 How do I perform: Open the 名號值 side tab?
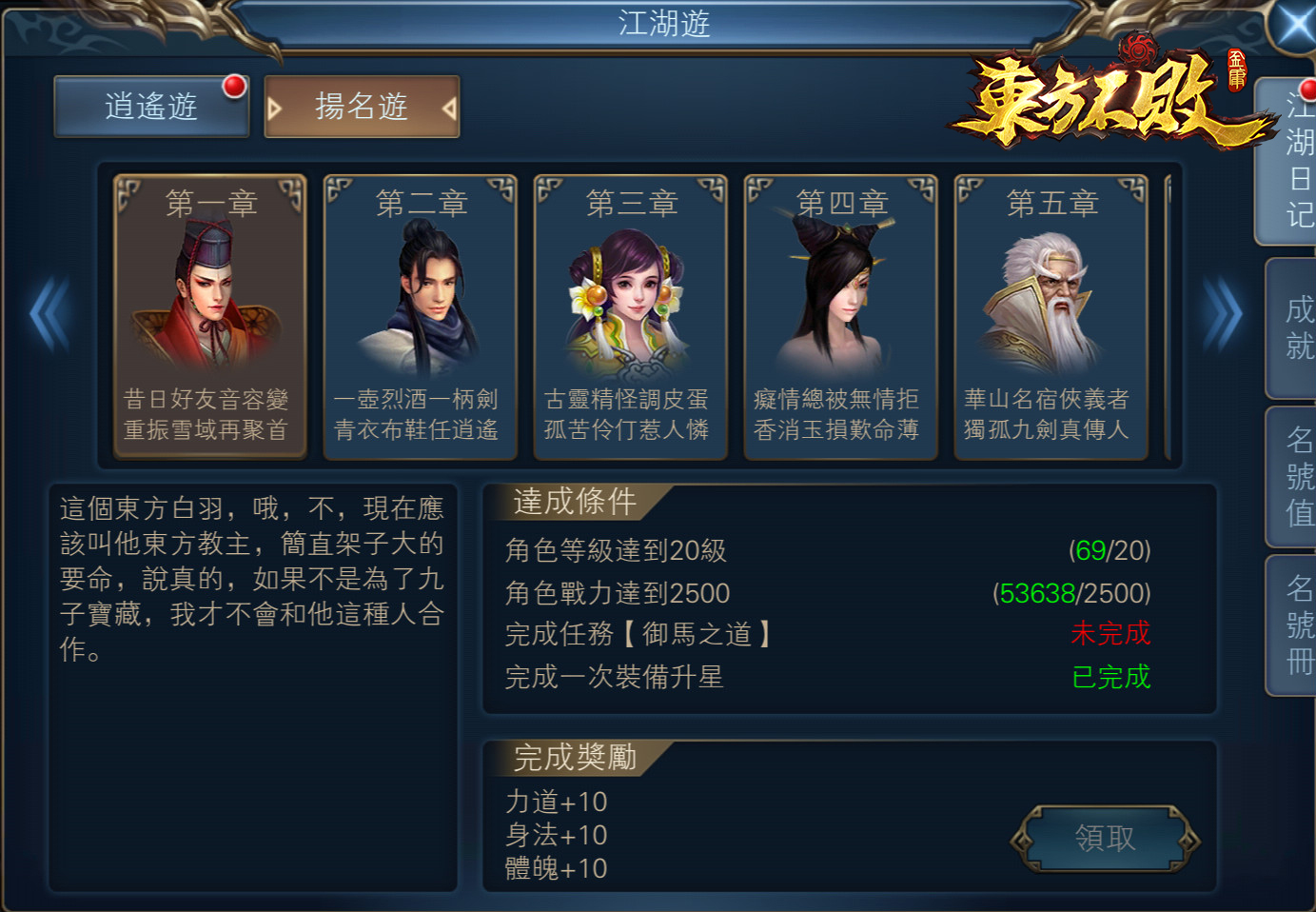click(x=1293, y=477)
